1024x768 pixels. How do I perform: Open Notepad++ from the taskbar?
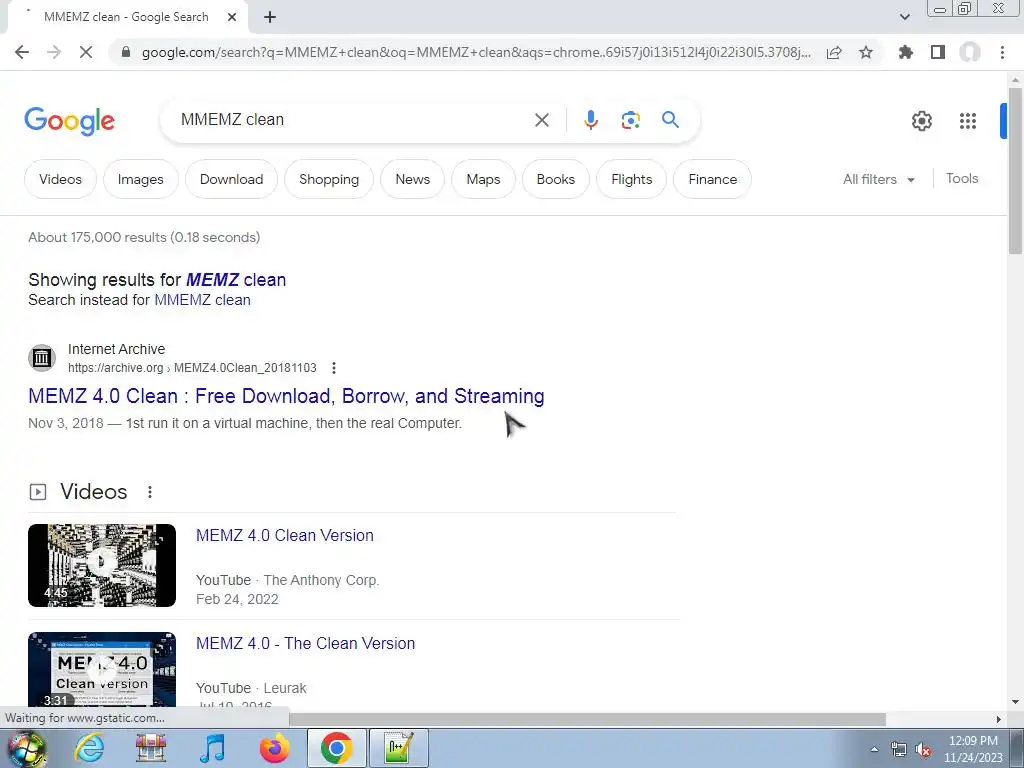tap(399, 748)
